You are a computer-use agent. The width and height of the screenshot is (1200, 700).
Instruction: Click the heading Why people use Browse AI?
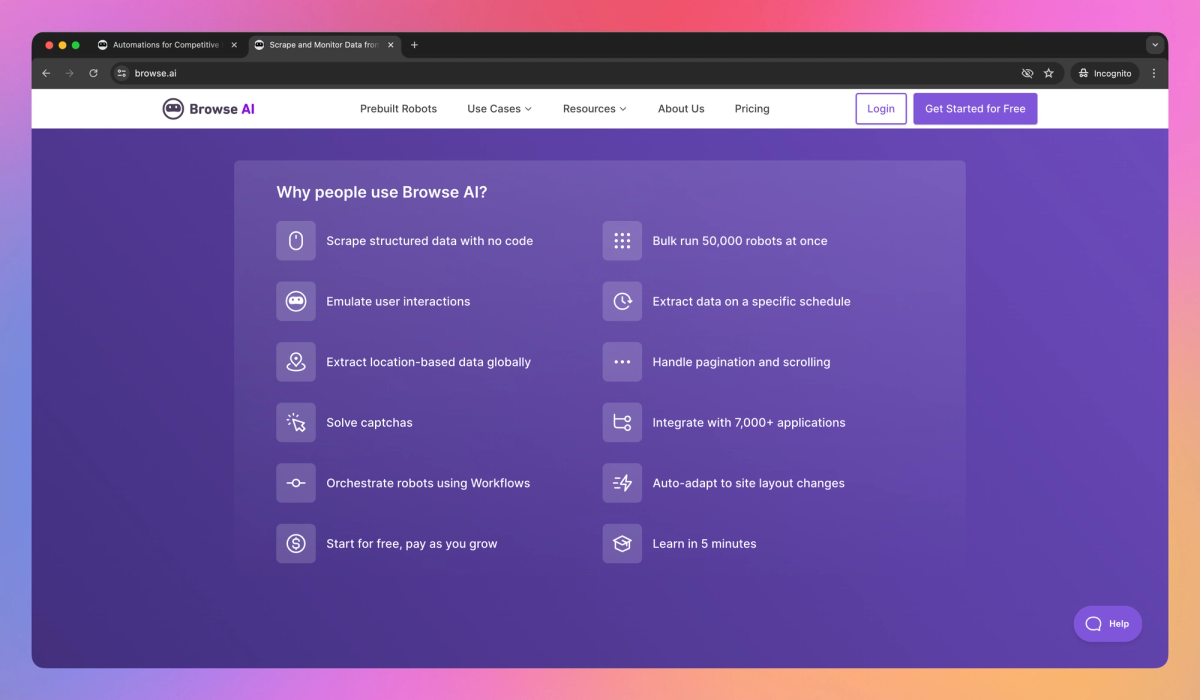(382, 192)
